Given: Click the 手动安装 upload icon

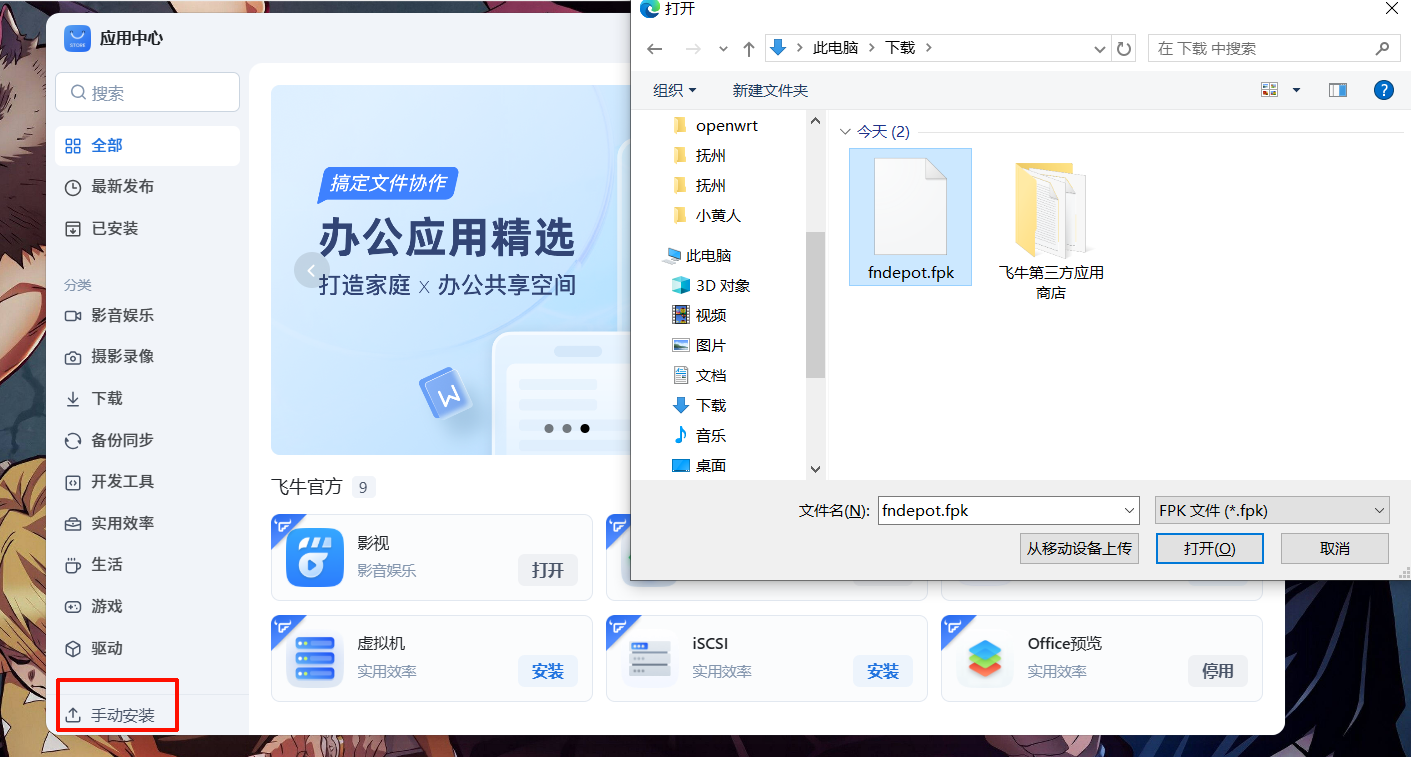Looking at the screenshot, I should [73, 716].
